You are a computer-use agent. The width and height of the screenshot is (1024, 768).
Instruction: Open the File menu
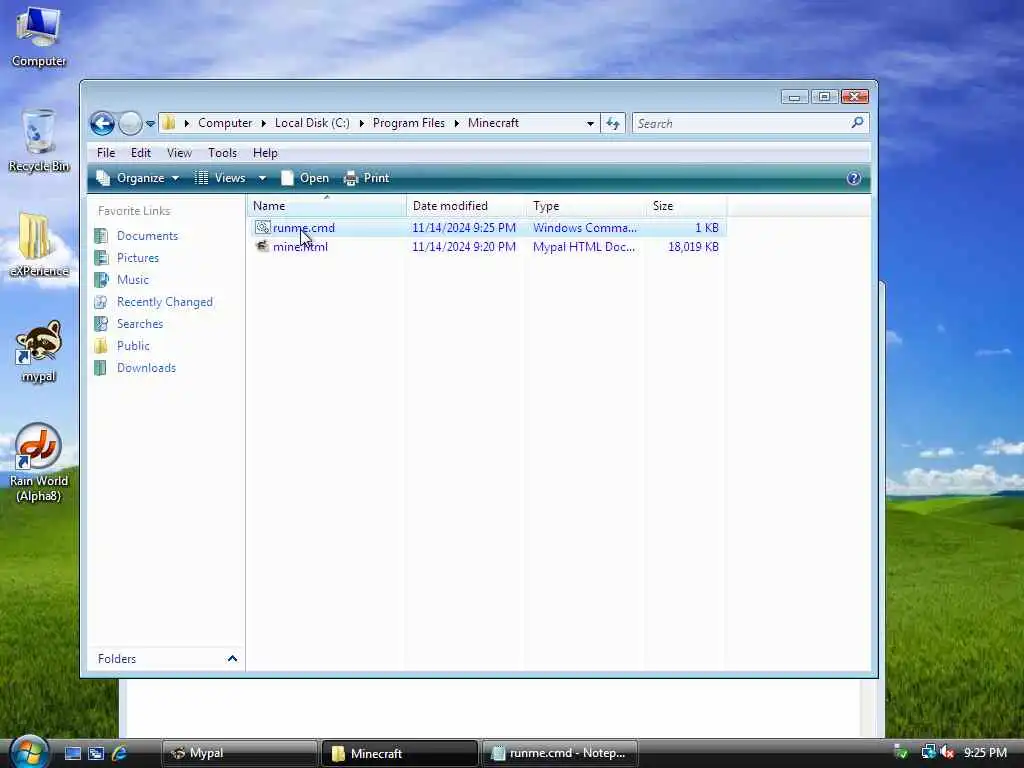pos(106,153)
